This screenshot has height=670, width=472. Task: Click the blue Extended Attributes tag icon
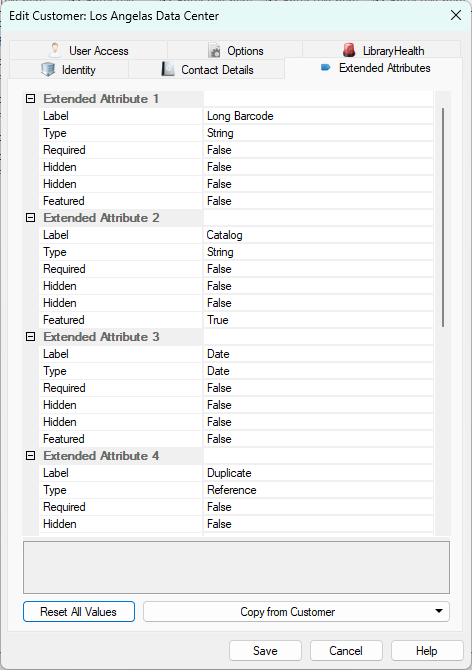325,68
